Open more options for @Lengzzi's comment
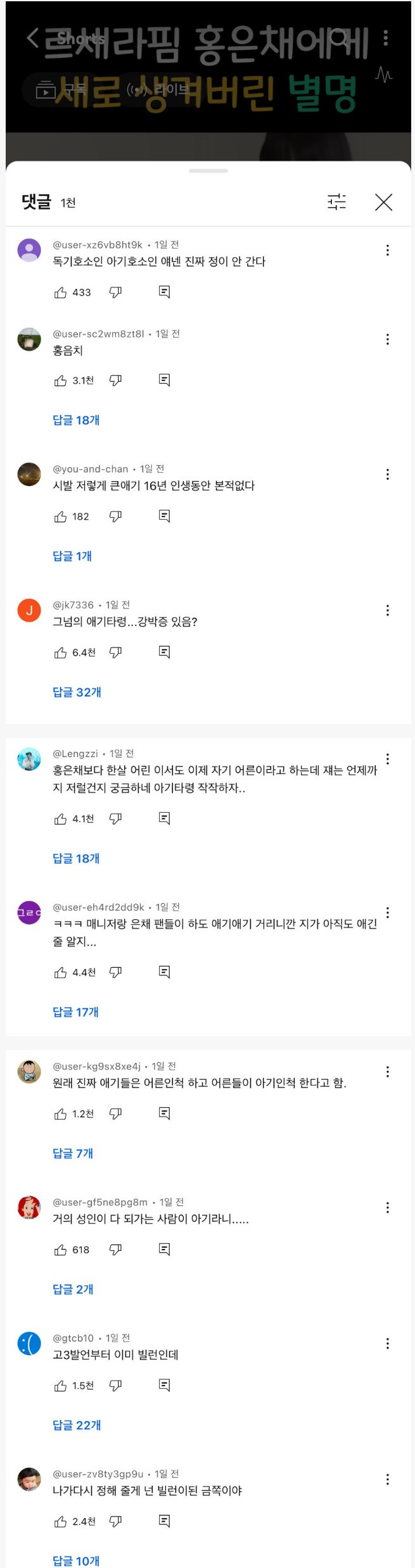The image size is (415, 1568). click(387, 759)
